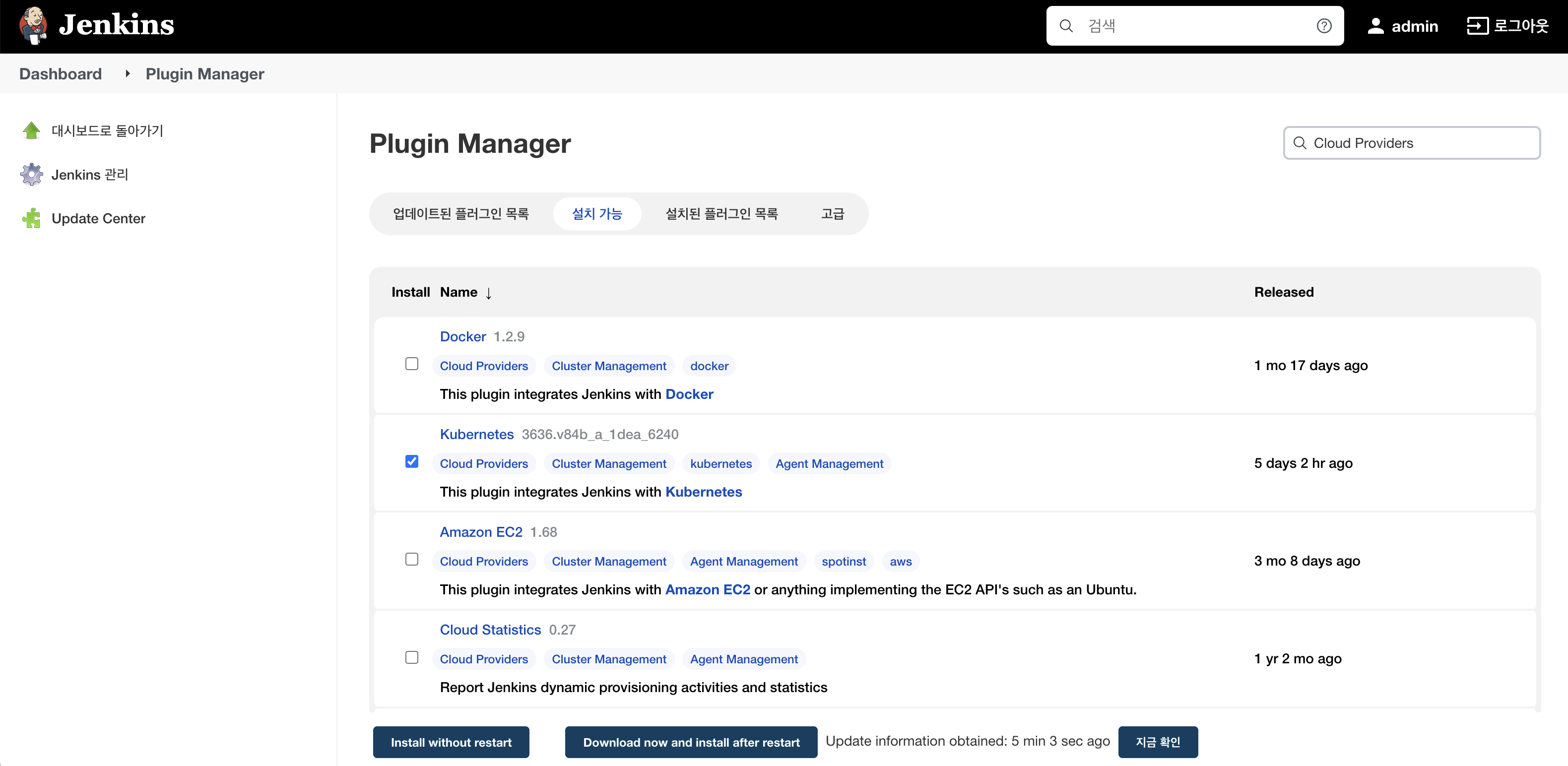This screenshot has width=1568, height=766.
Task: Click the admin user icon
Action: [1375, 26]
